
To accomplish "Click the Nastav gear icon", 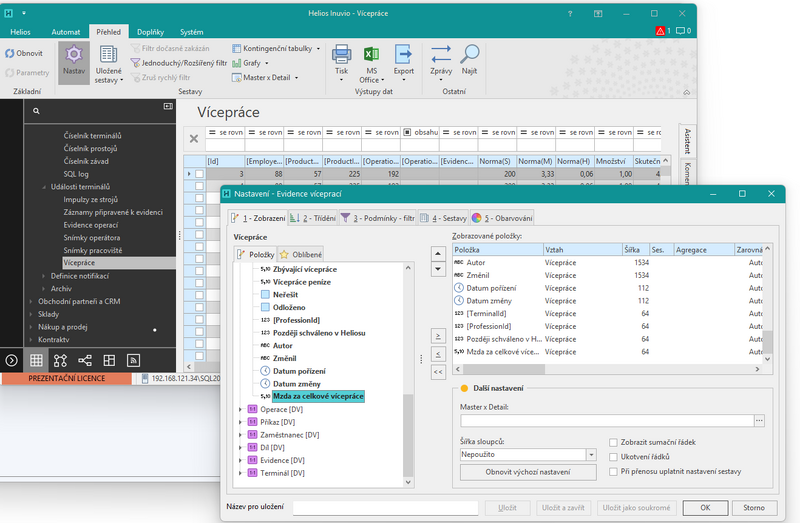I will click(74, 54).
